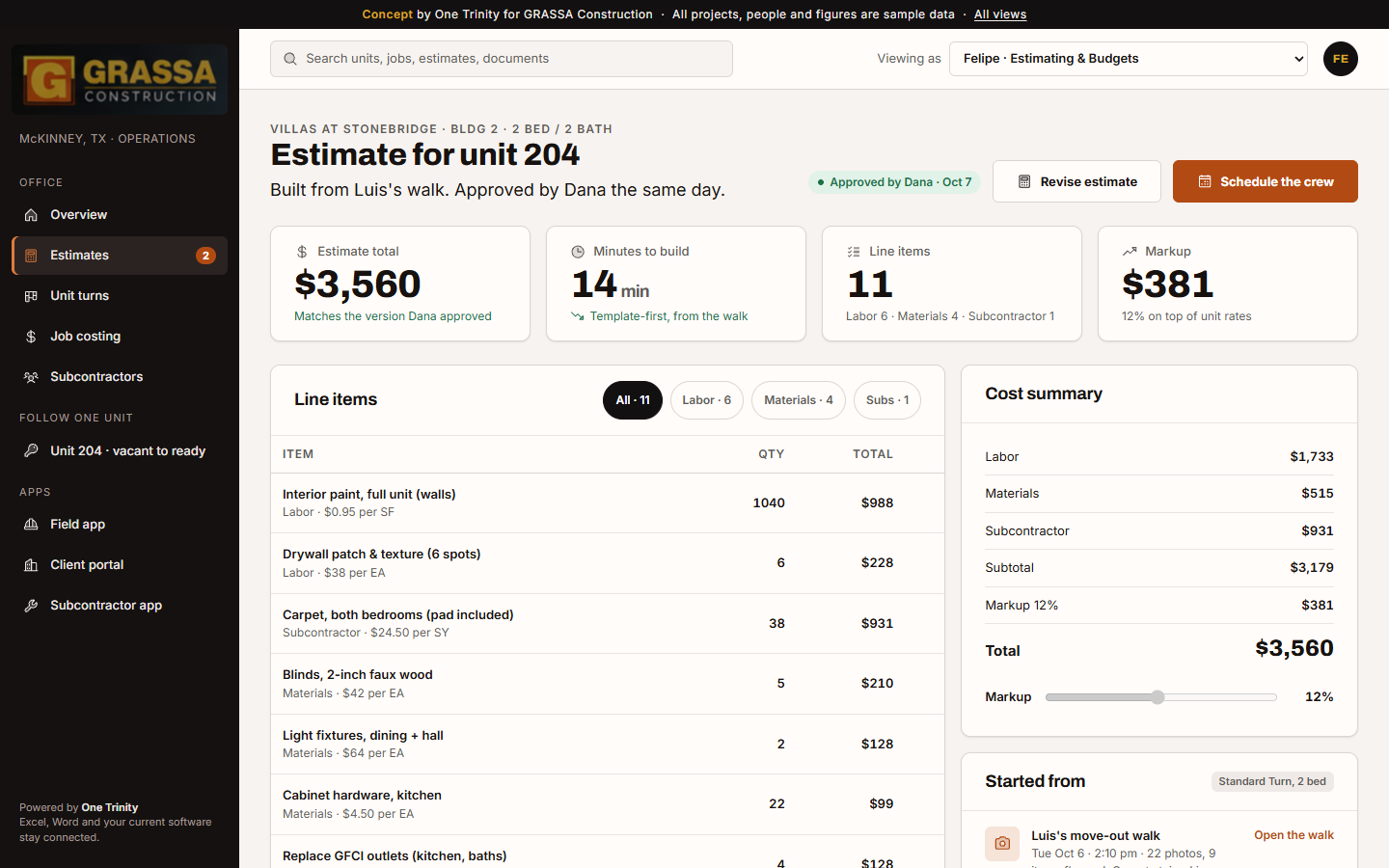Click the Estimates count badge 2

tap(205, 256)
